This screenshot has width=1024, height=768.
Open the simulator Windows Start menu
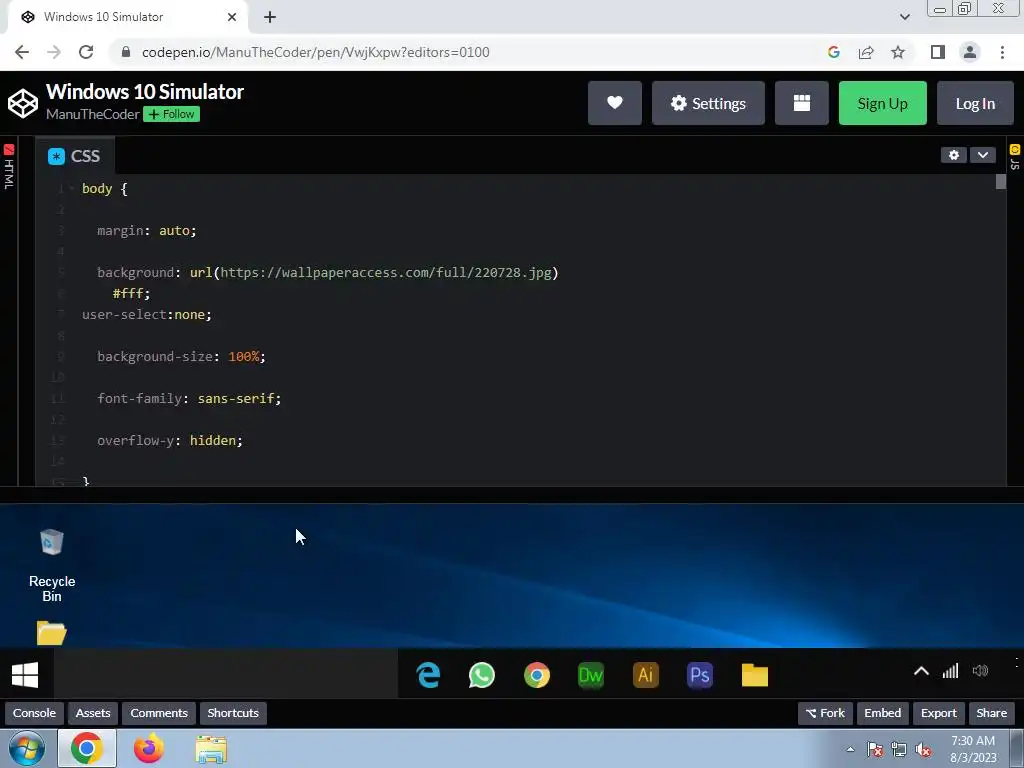coord(25,675)
